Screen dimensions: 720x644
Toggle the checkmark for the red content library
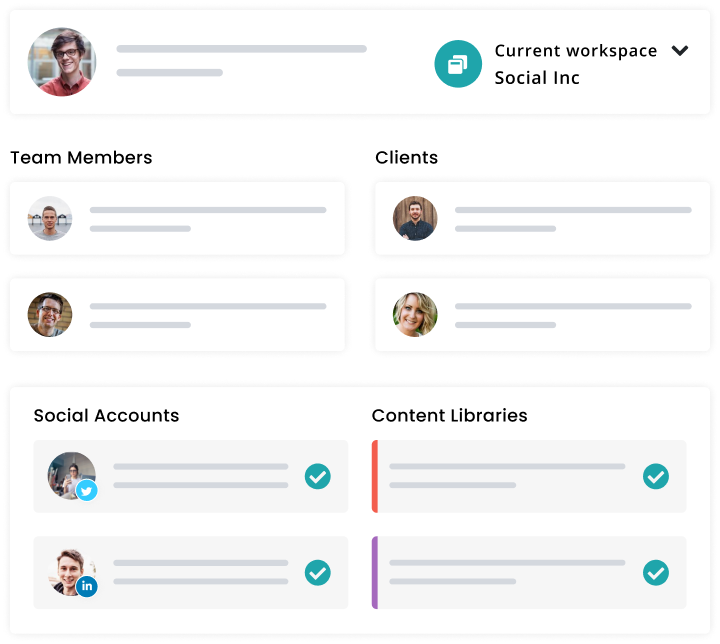click(x=655, y=476)
